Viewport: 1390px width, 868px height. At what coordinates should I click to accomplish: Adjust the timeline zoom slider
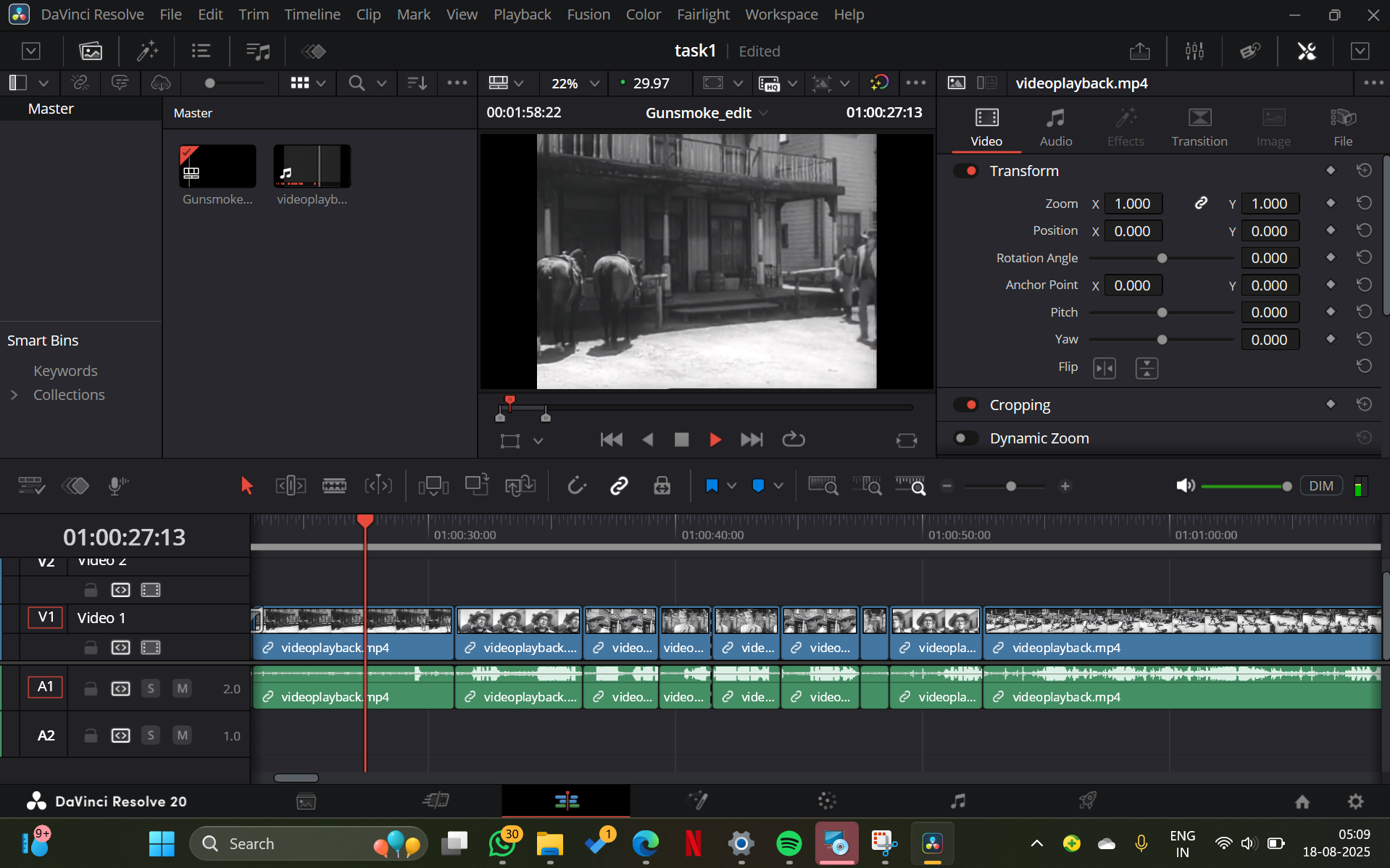click(1006, 486)
